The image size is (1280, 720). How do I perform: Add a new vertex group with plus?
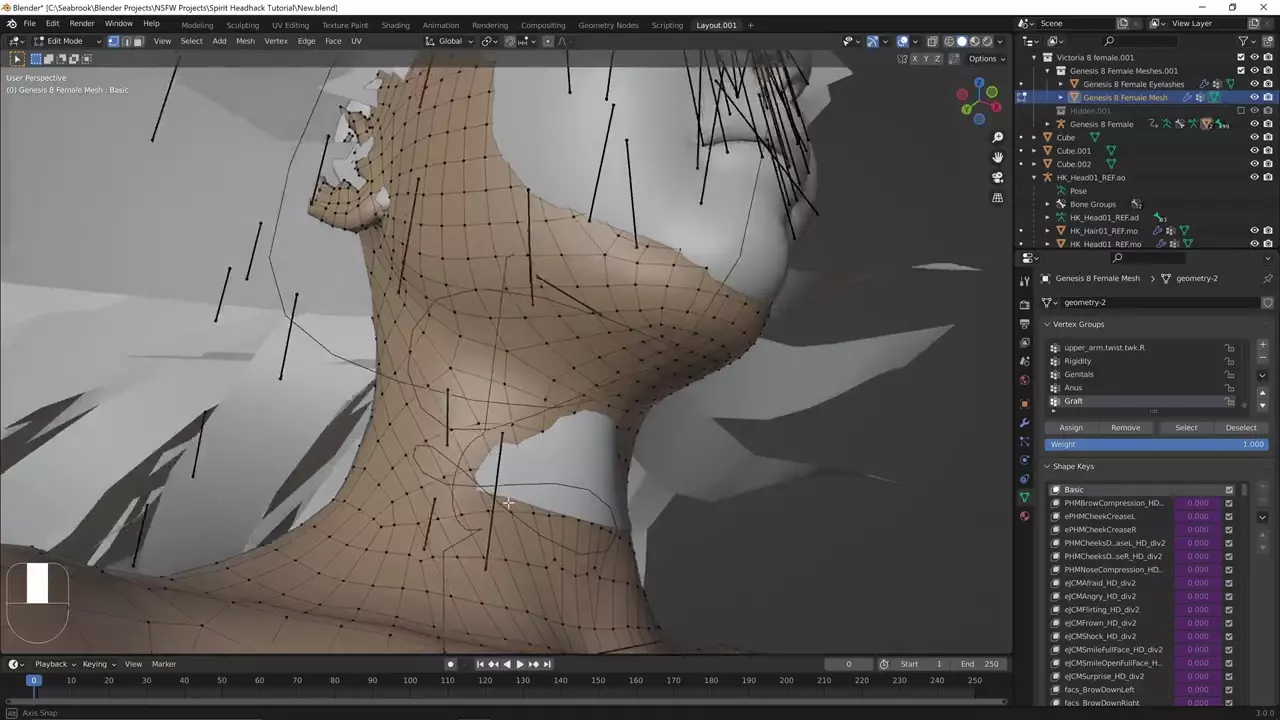pos(1262,345)
